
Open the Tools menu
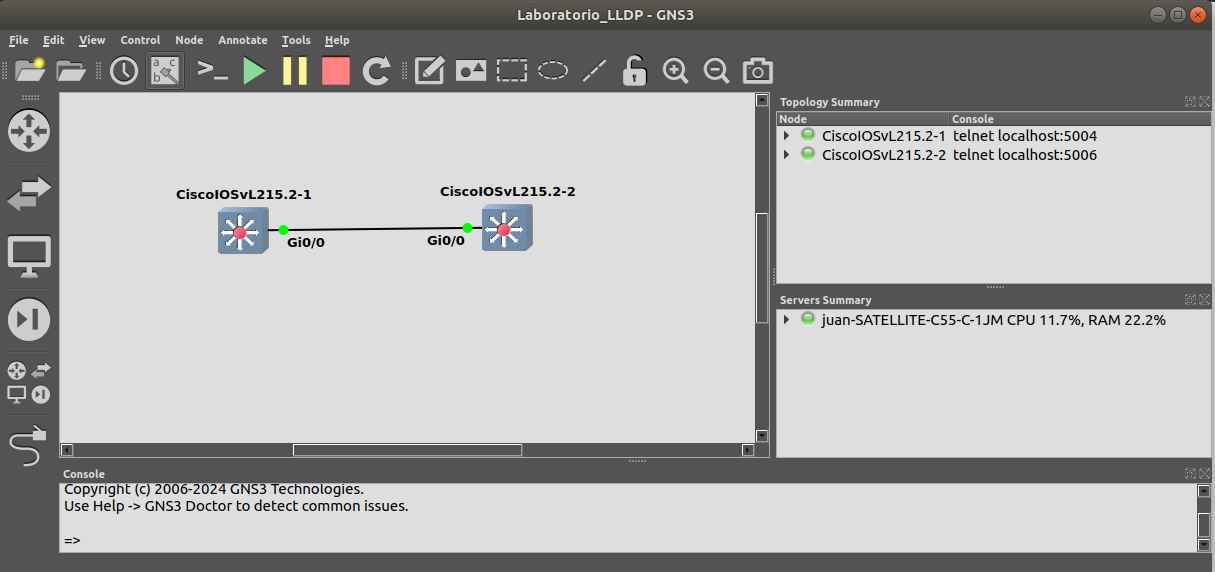coord(296,40)
